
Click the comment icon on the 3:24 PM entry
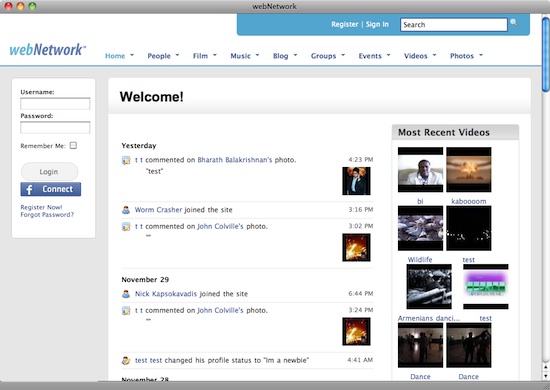coord(126,310)
